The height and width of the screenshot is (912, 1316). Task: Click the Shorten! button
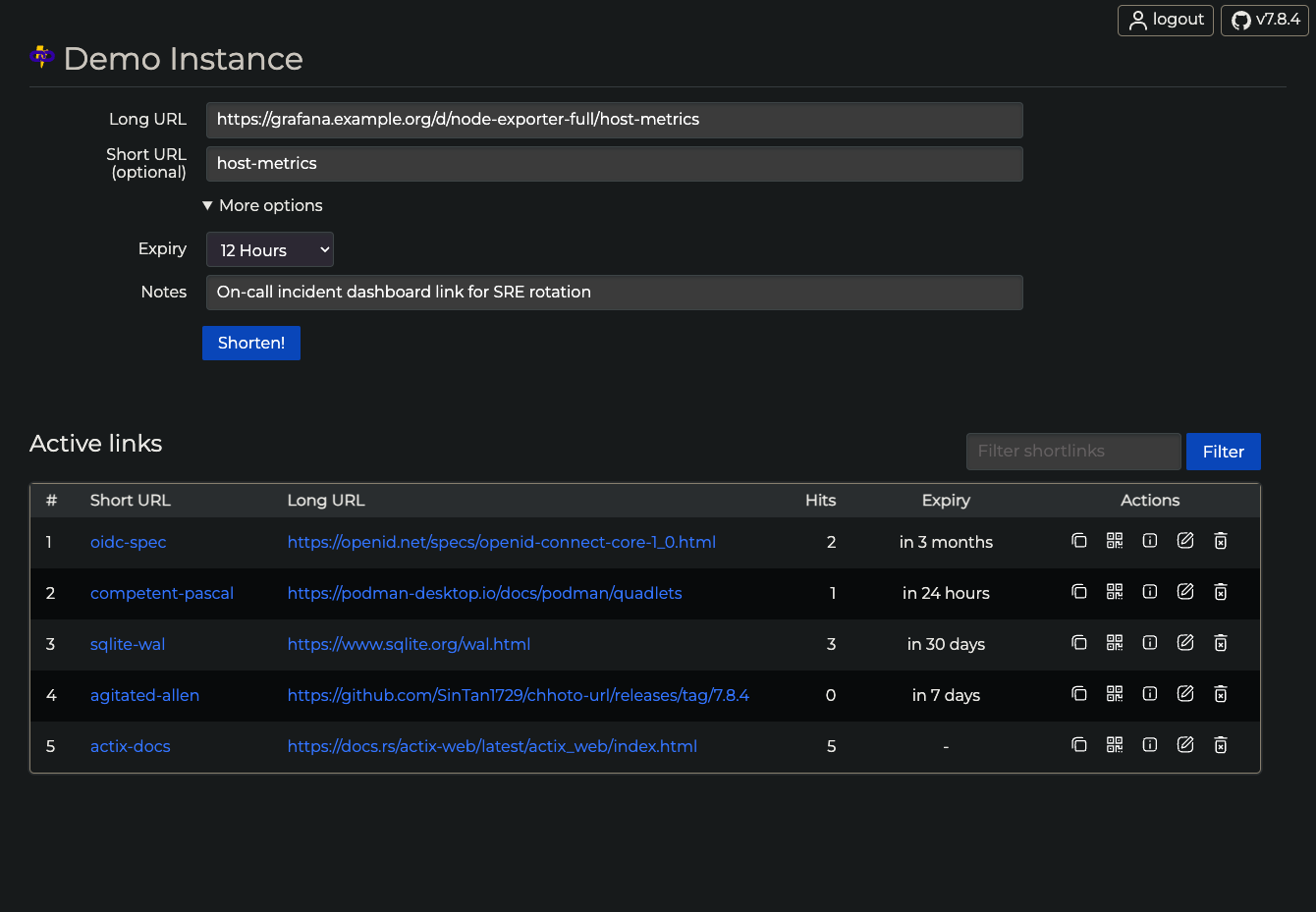[251, 343]
